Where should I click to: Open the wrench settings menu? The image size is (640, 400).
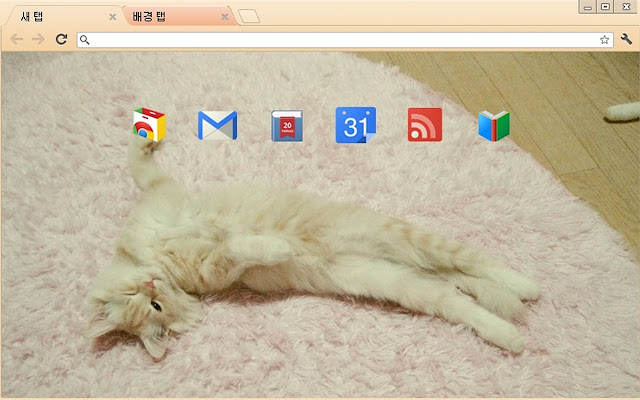(626, 39)
